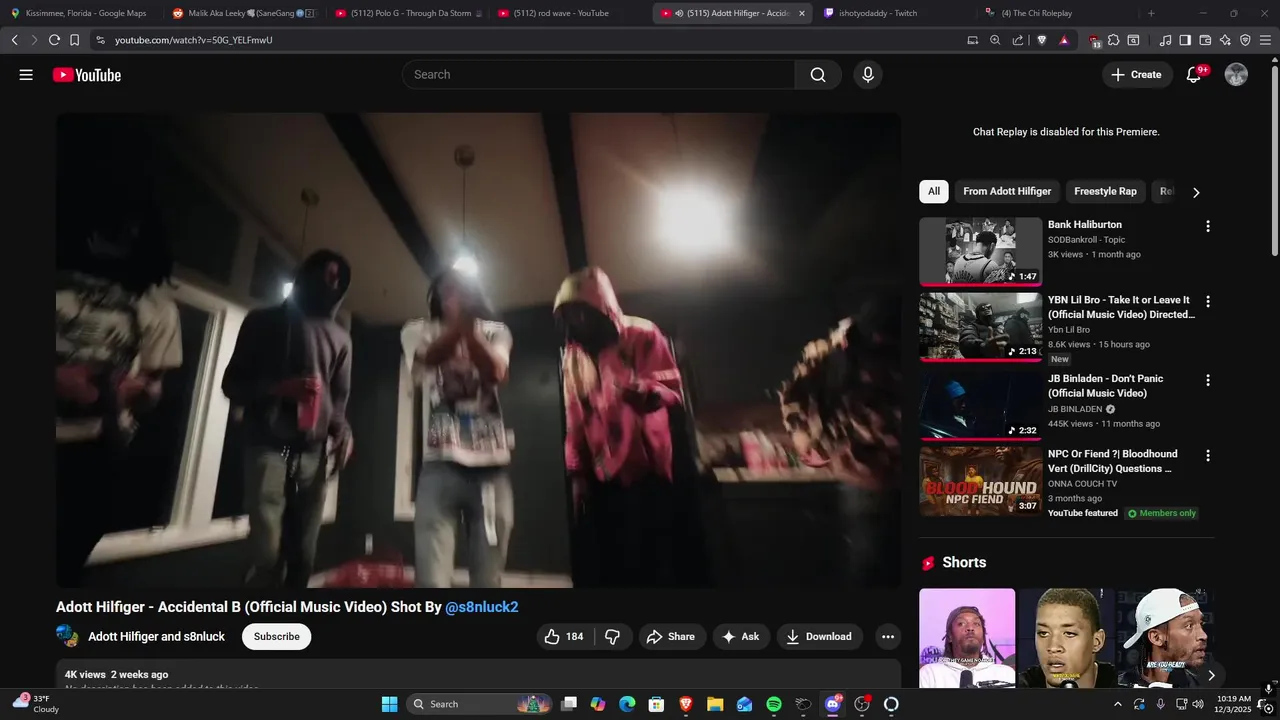
Task: Open the Brave wallet icon
Action: pyautogui.click(x=1205, y=40)
